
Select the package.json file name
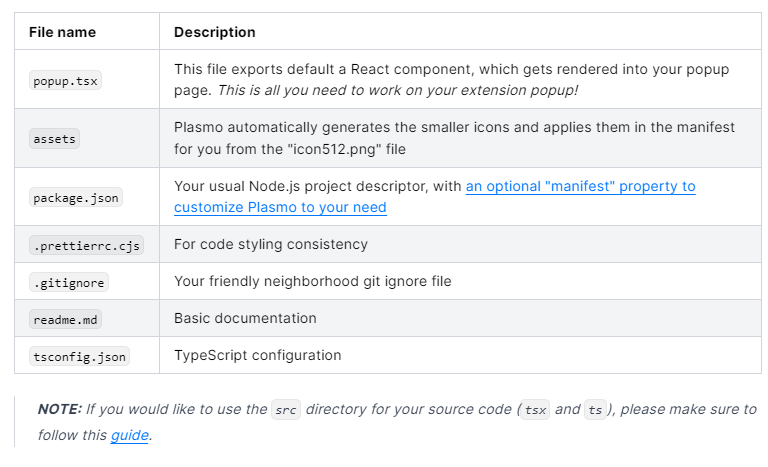pos(76,197)
